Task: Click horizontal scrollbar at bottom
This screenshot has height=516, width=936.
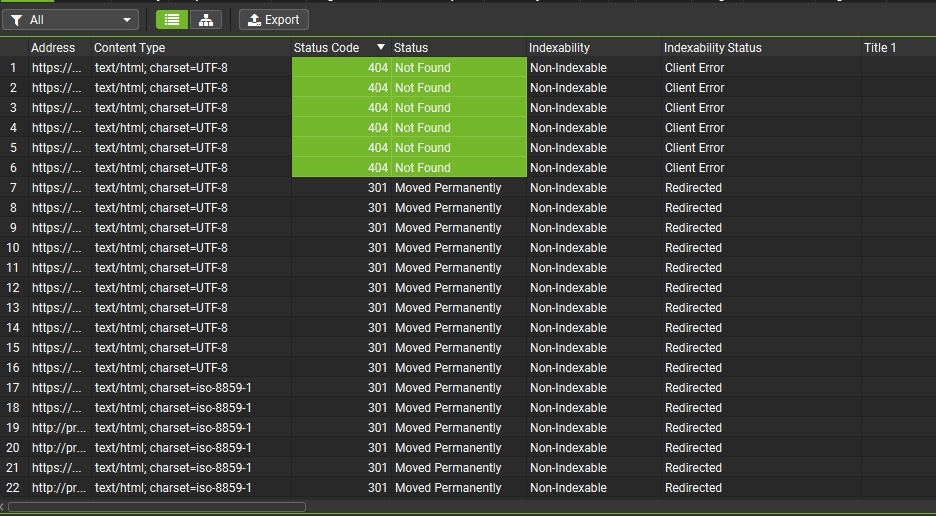Action: tap(157, 507)
